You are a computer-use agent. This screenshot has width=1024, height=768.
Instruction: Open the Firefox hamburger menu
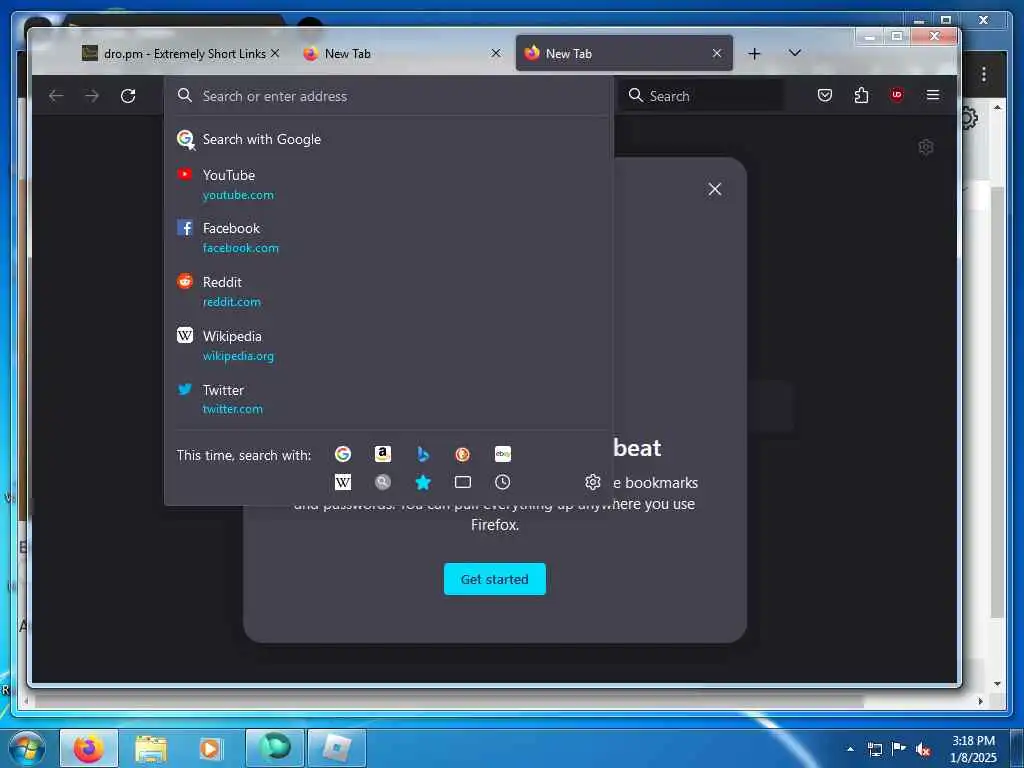click(x=933, y=95)
